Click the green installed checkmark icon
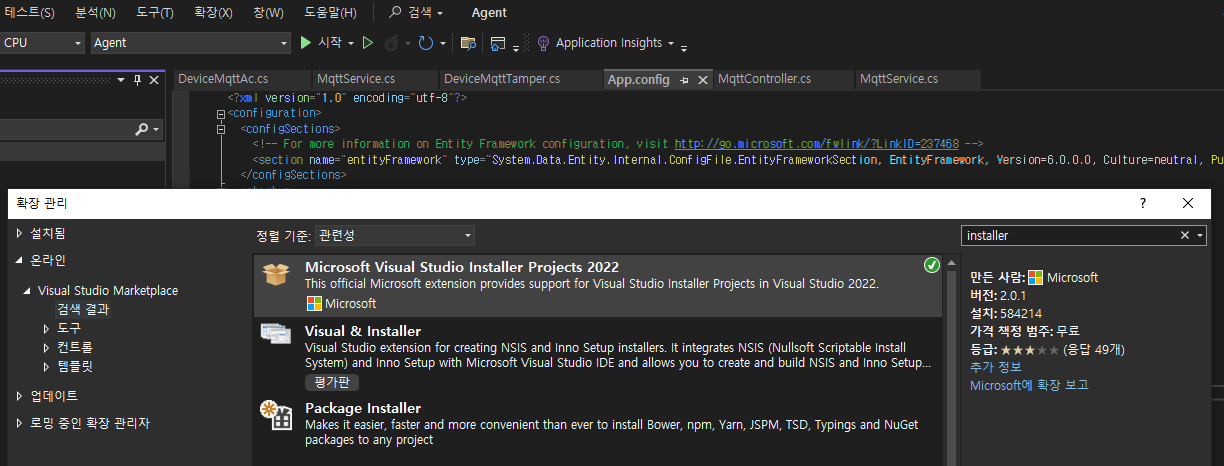 (x=931, y=265)
